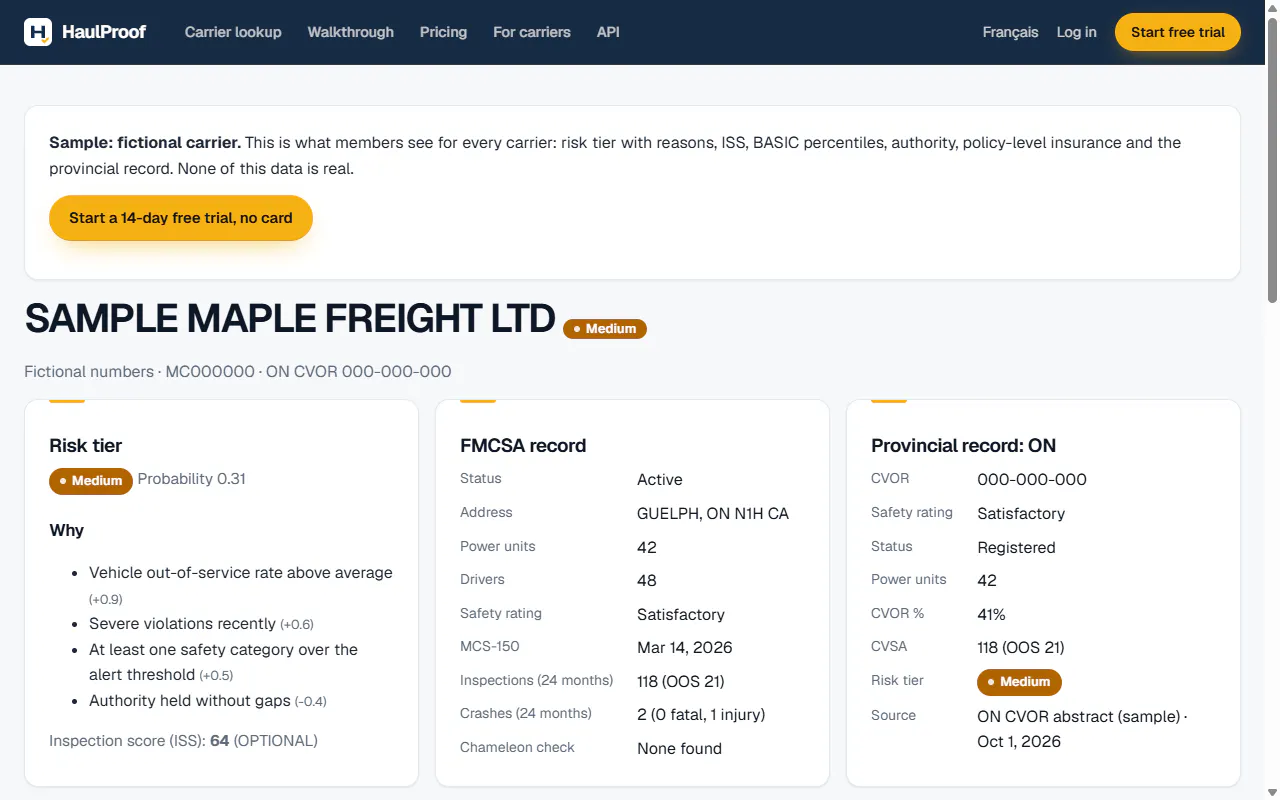
Task: Click the Medium badge in the Provincial record card
Action: click(x=1019, y=682)
